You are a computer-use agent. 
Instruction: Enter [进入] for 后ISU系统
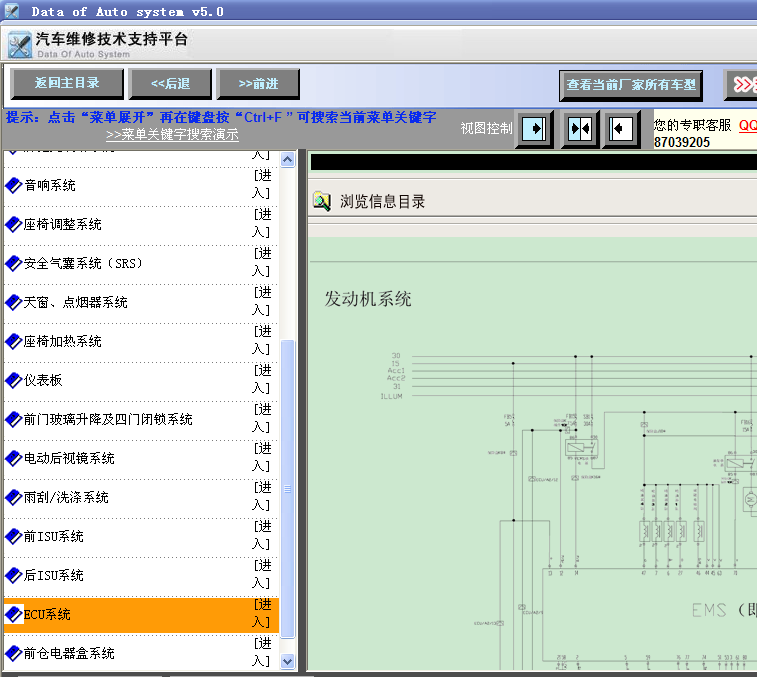point(262,575)
